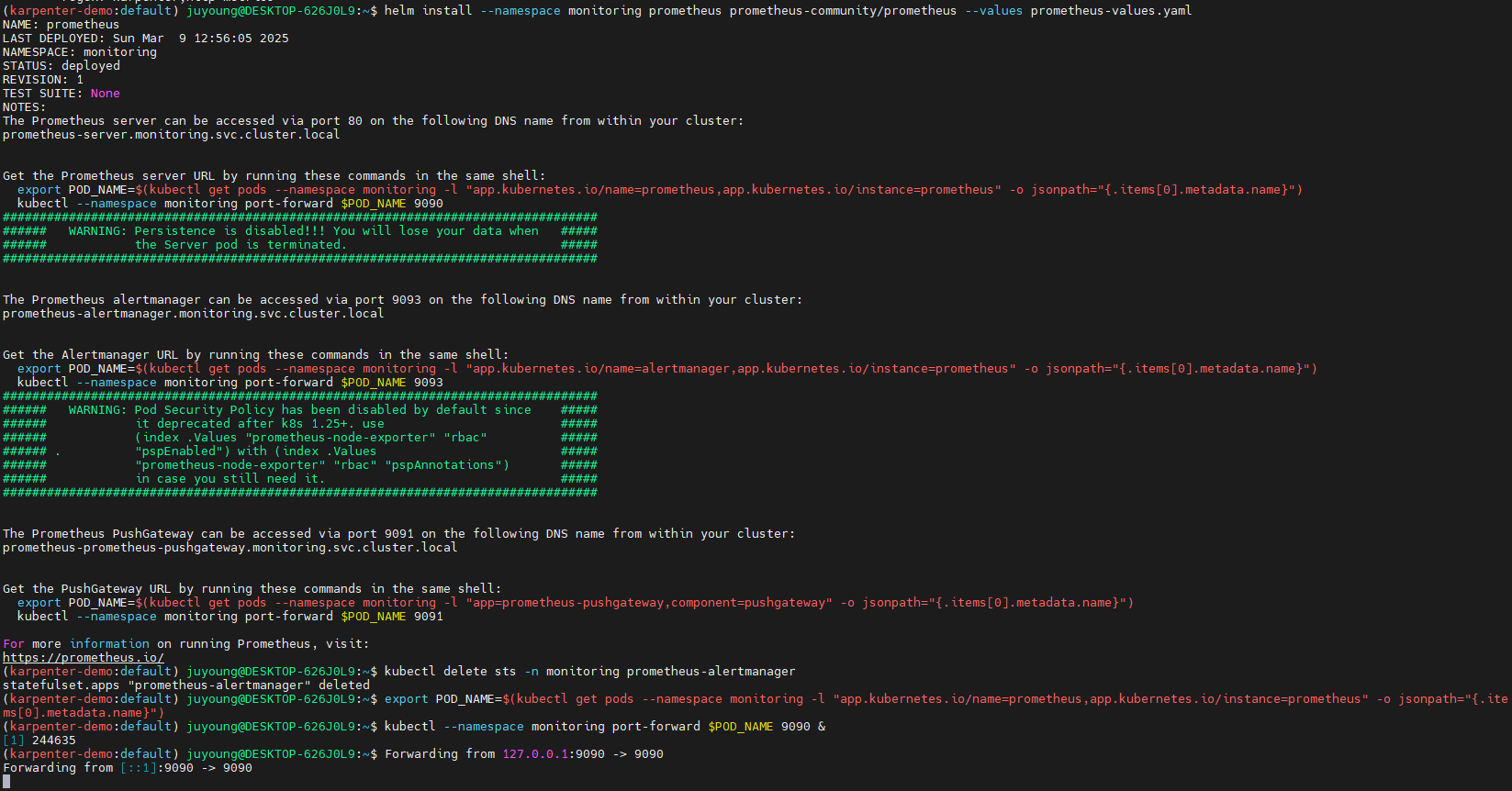Click the 'STATUS: deployed' line

[62, 66]
